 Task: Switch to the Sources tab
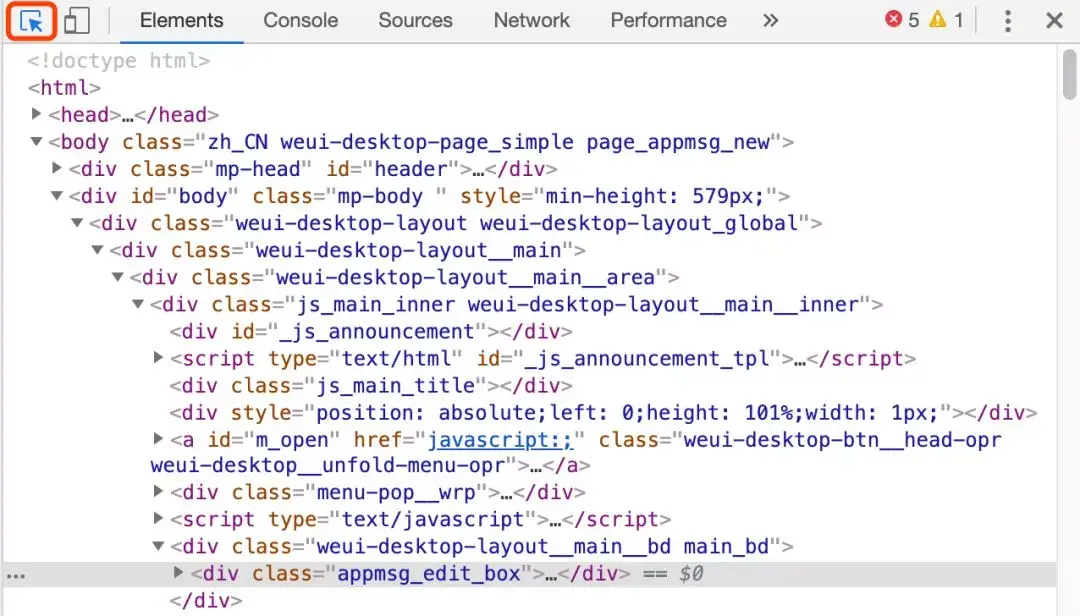[415, 21]
